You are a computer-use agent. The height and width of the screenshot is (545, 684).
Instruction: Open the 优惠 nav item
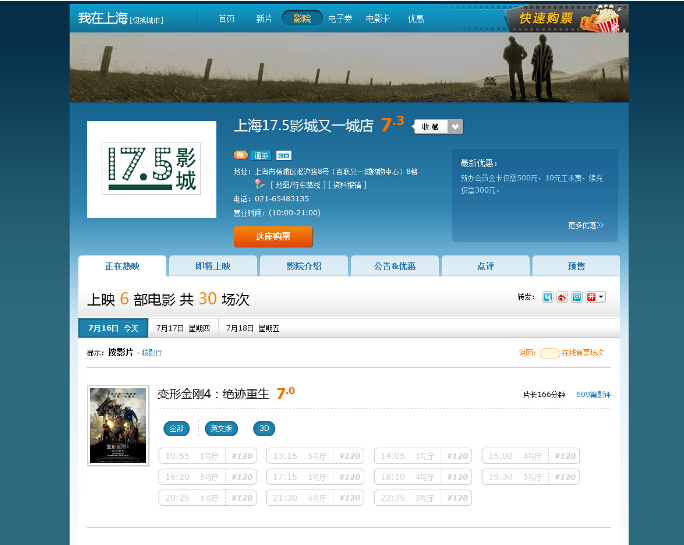416,19
